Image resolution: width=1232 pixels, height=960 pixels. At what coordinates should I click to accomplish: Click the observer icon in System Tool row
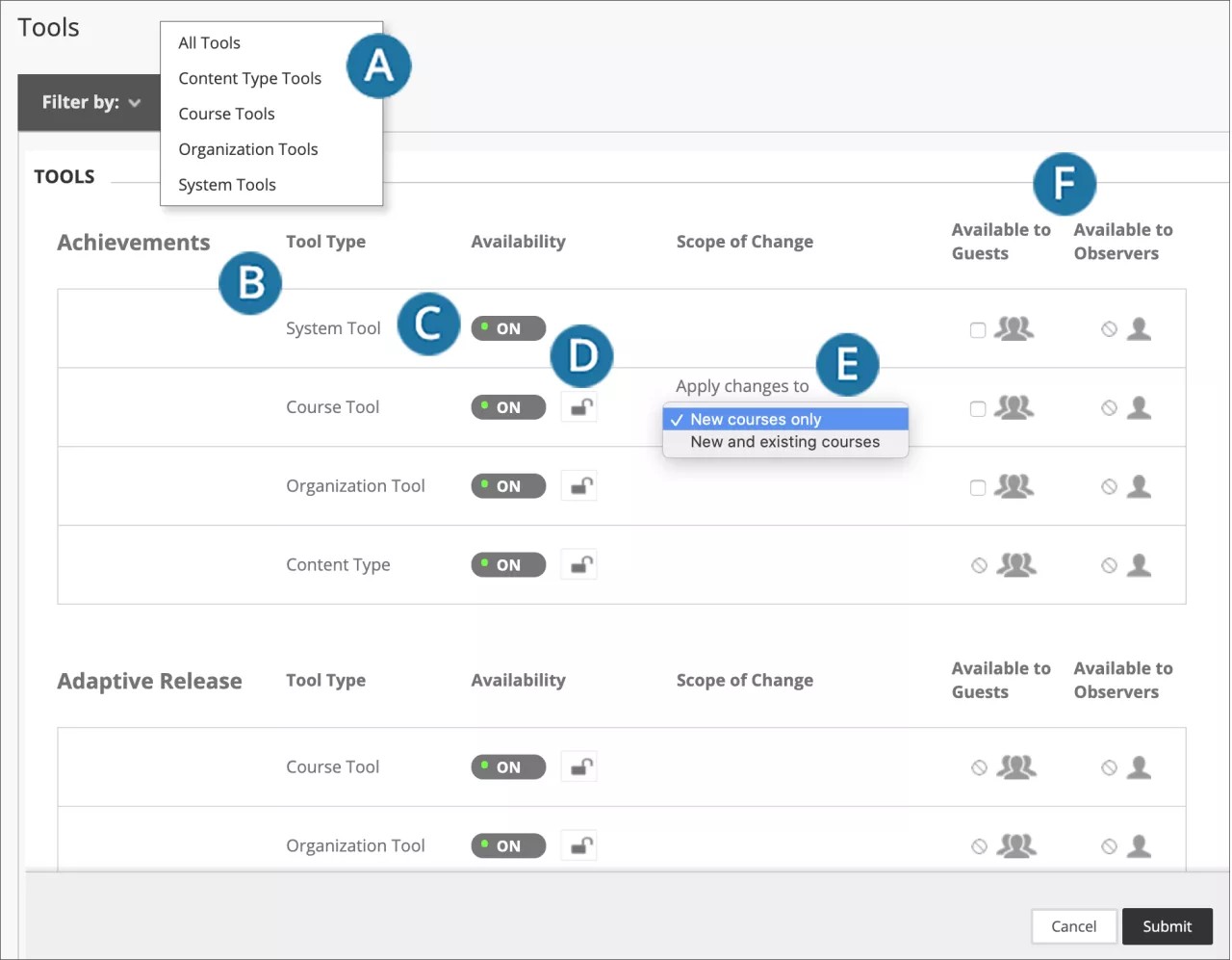(x=1139, y=328)
